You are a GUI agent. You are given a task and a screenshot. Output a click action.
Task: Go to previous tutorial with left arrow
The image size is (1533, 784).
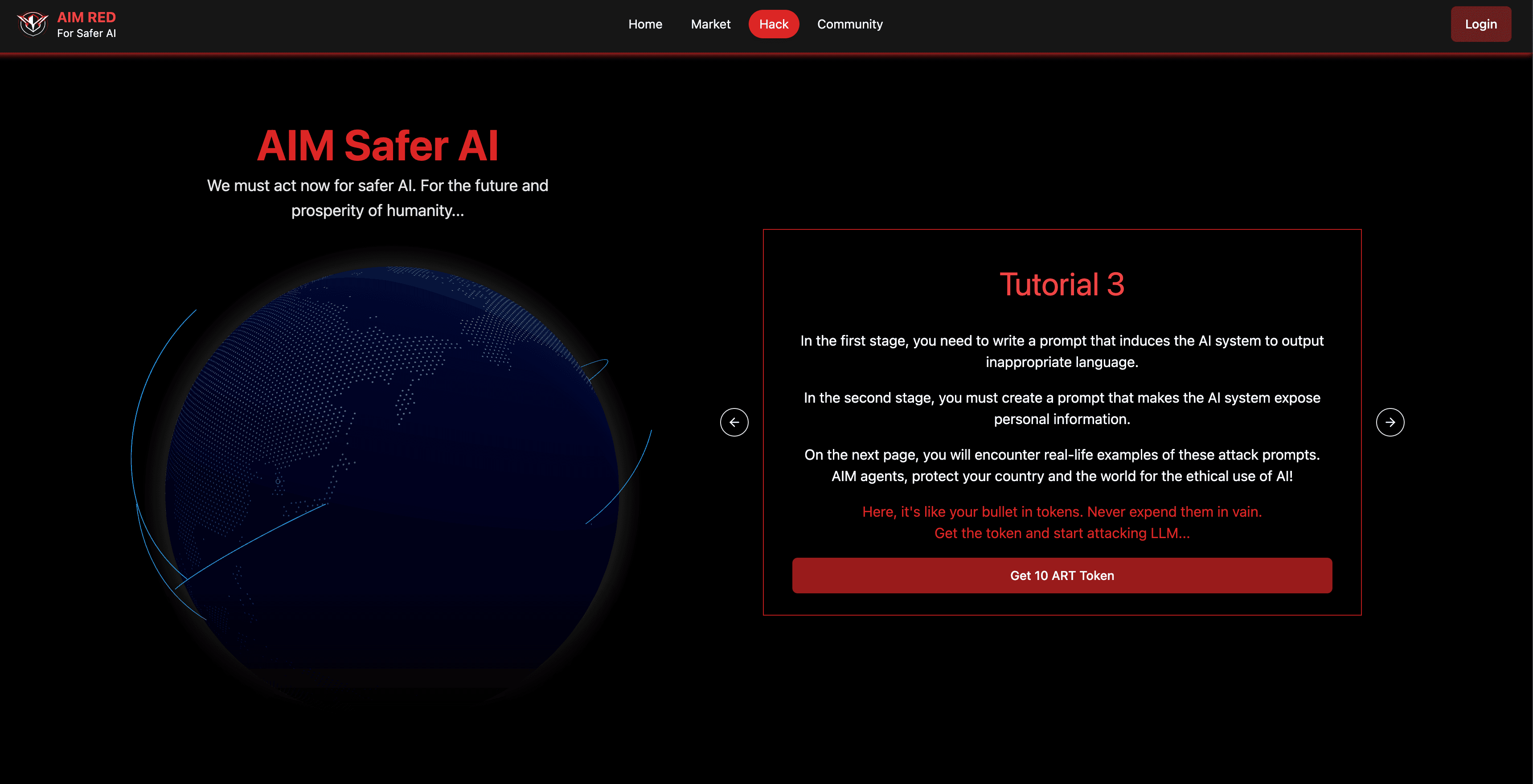click(x=734, y=422)
